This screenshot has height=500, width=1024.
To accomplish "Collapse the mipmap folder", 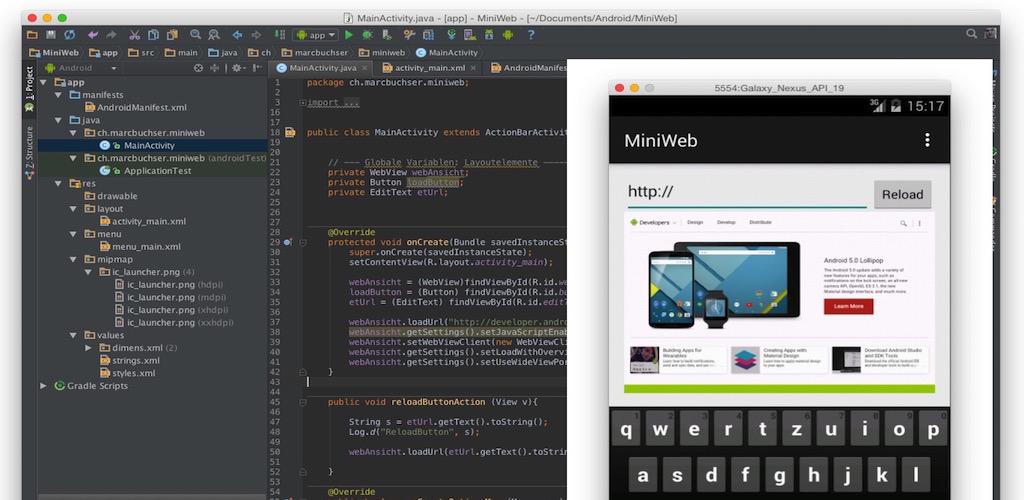I will [74, 259].
